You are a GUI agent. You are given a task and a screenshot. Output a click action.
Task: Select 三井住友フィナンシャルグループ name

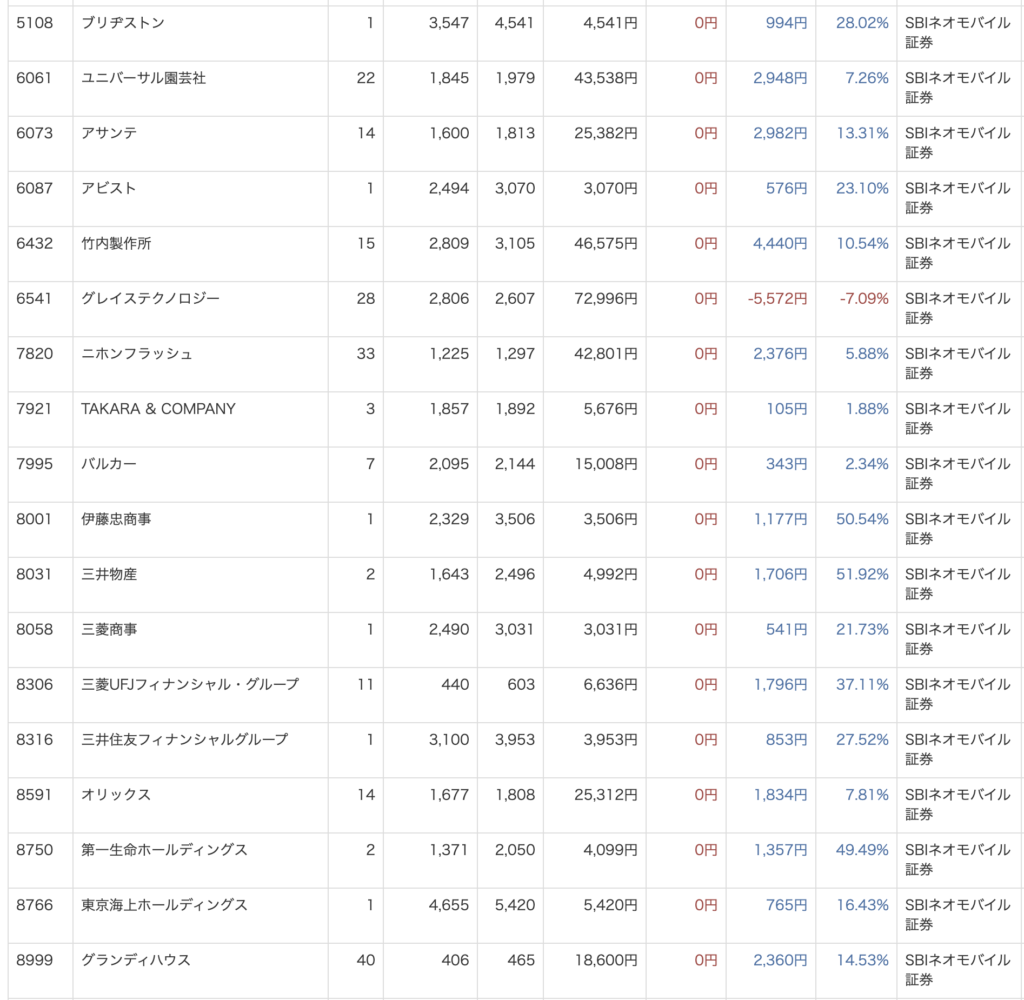point(184,740)
